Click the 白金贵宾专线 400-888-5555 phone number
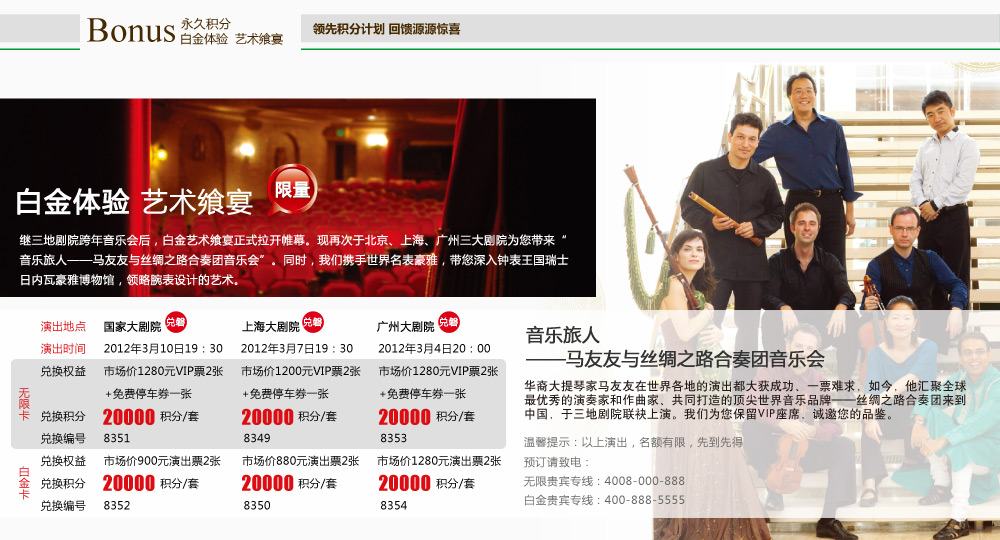The height and width of the screenshot is (540, 1000). 644,499
